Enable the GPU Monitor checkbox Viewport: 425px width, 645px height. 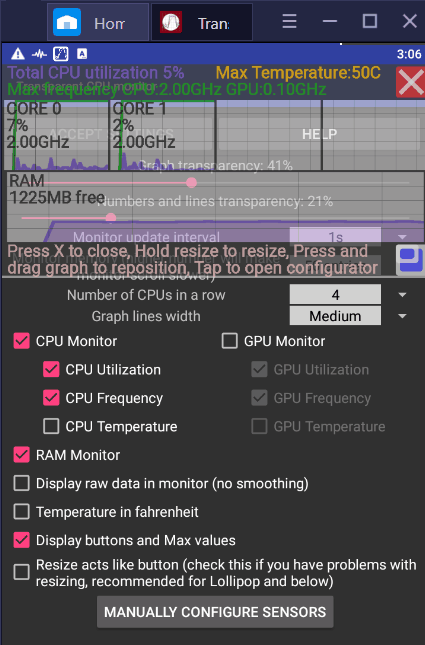[229, 341]
